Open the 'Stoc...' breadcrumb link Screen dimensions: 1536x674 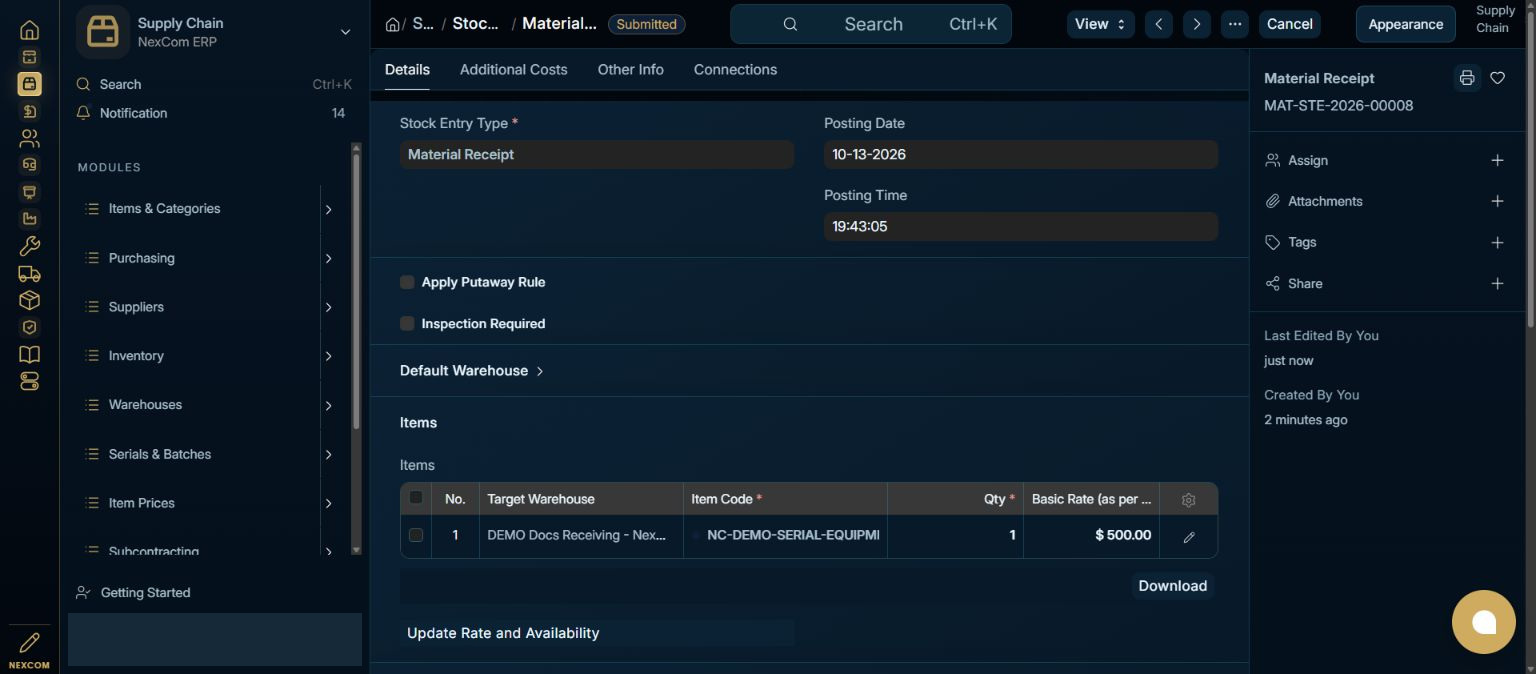(x=475, y=23)
